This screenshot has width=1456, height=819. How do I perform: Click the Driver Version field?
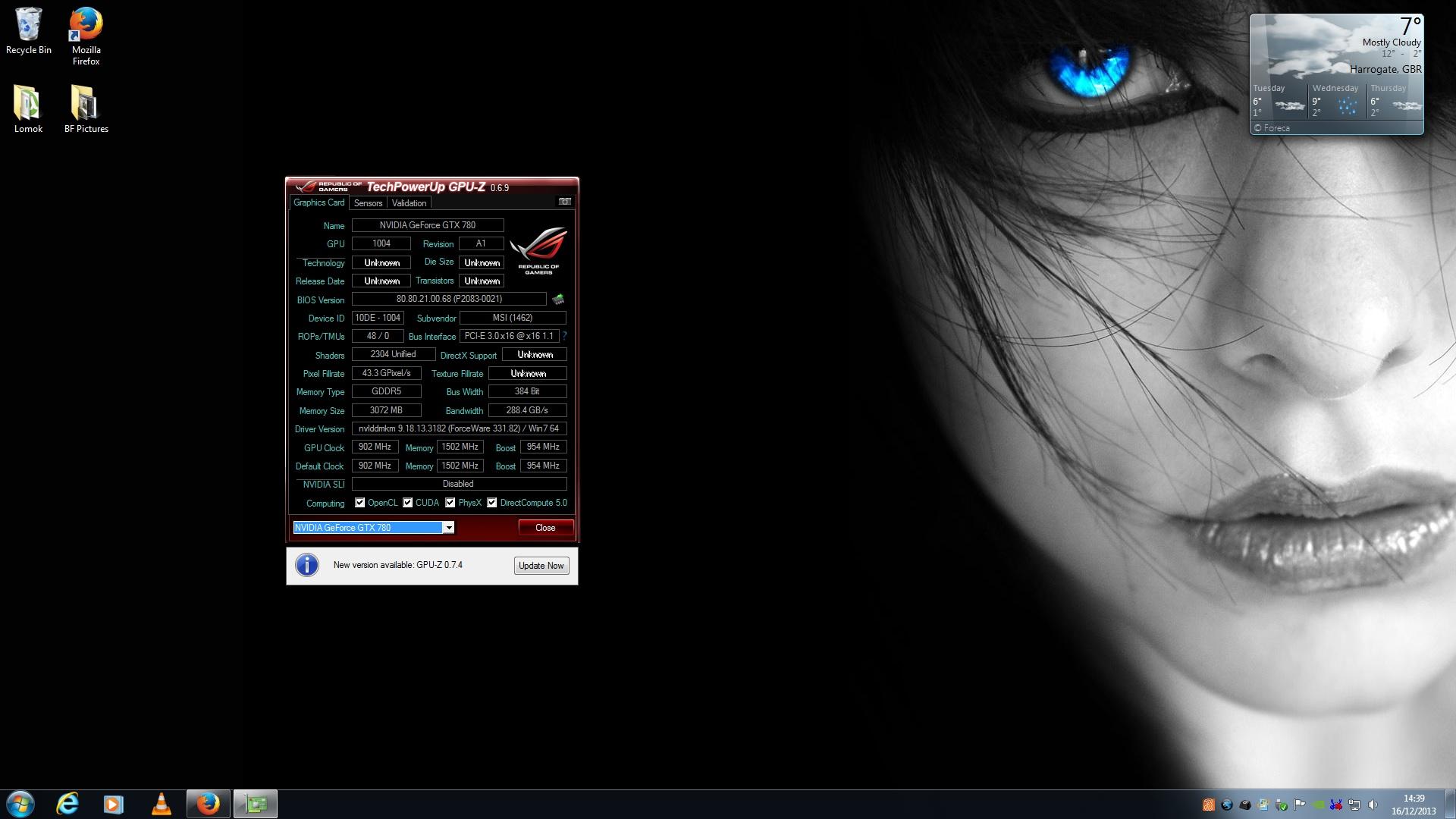point(459,428)
